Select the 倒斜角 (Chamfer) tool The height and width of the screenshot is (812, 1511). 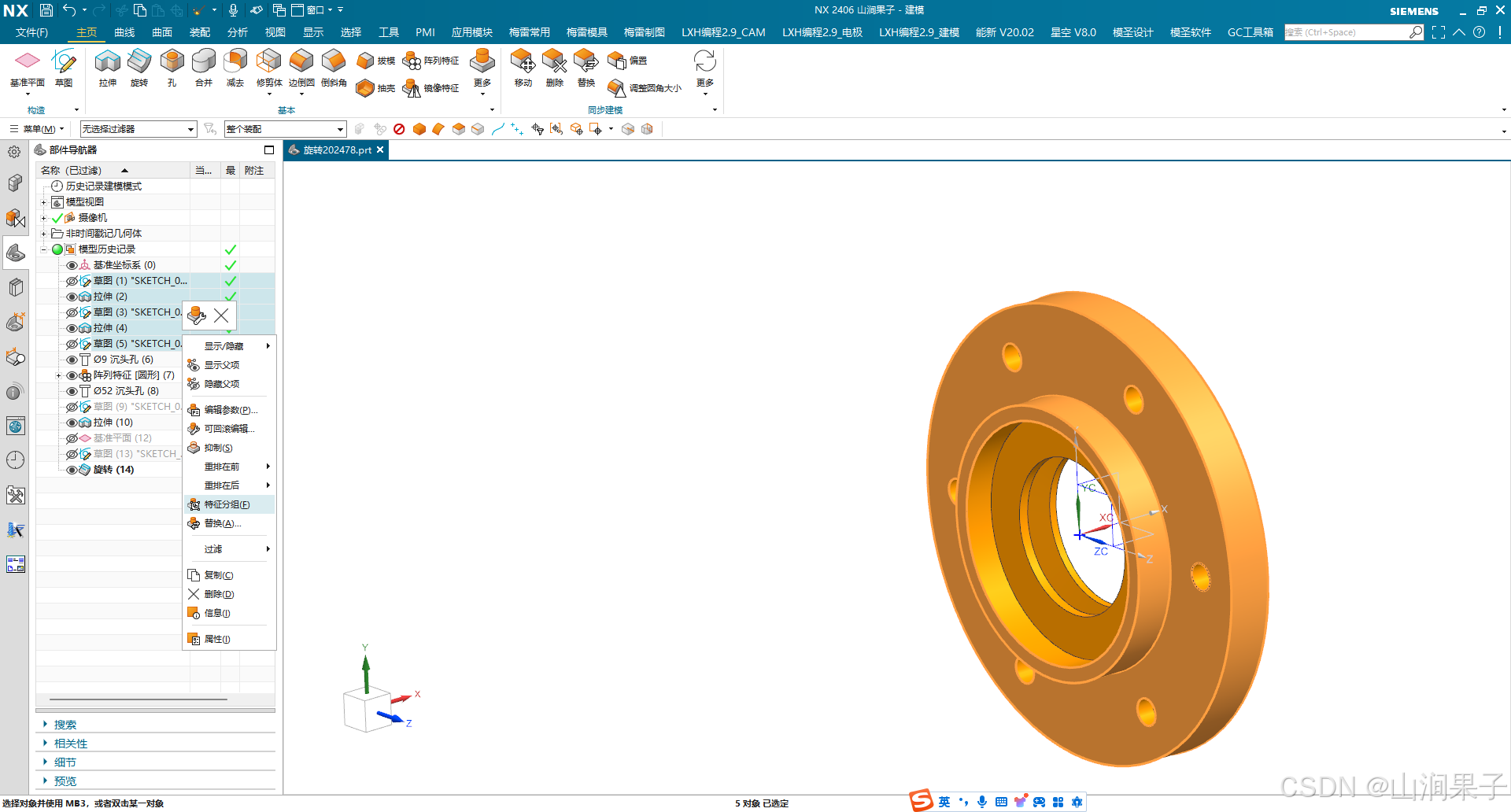334,68
